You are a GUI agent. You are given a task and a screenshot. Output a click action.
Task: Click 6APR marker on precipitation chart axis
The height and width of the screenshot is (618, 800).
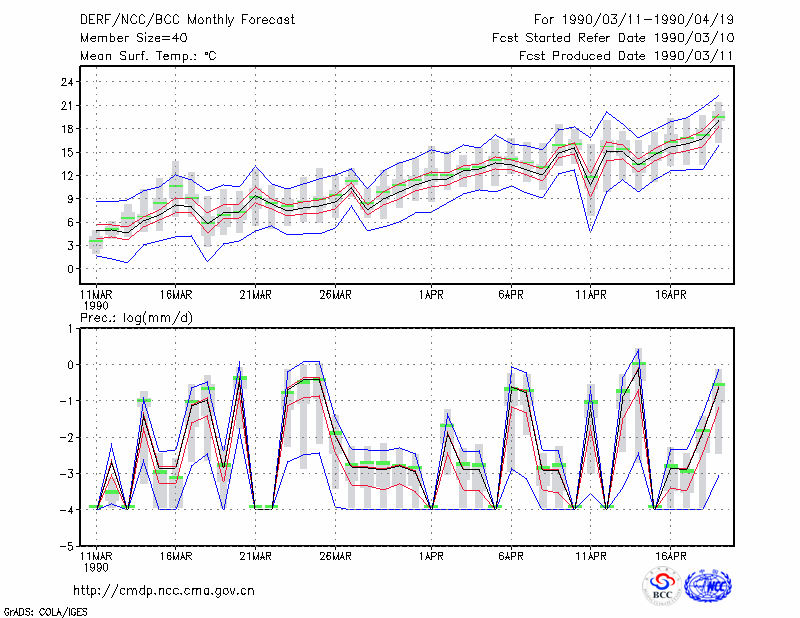511,556
